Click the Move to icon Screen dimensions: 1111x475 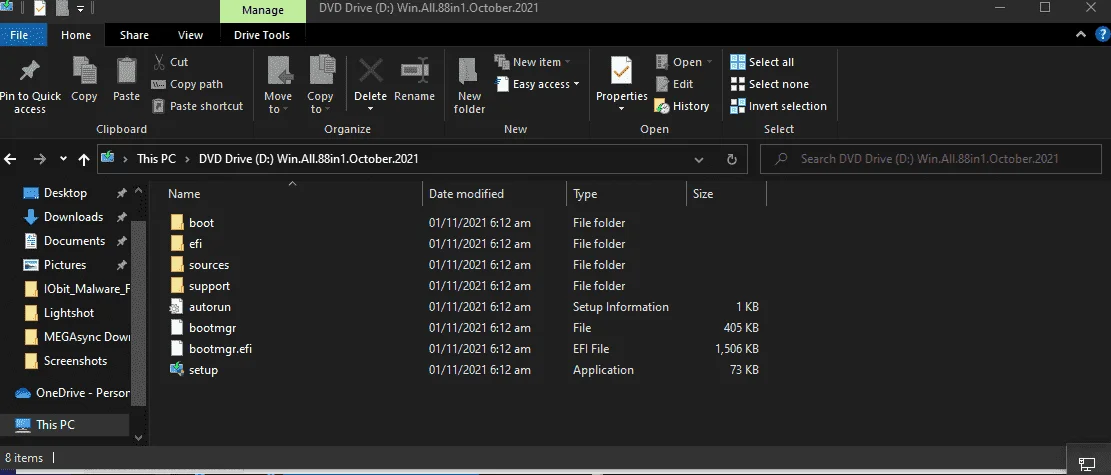pyautogui.click(x=278, y=71)
